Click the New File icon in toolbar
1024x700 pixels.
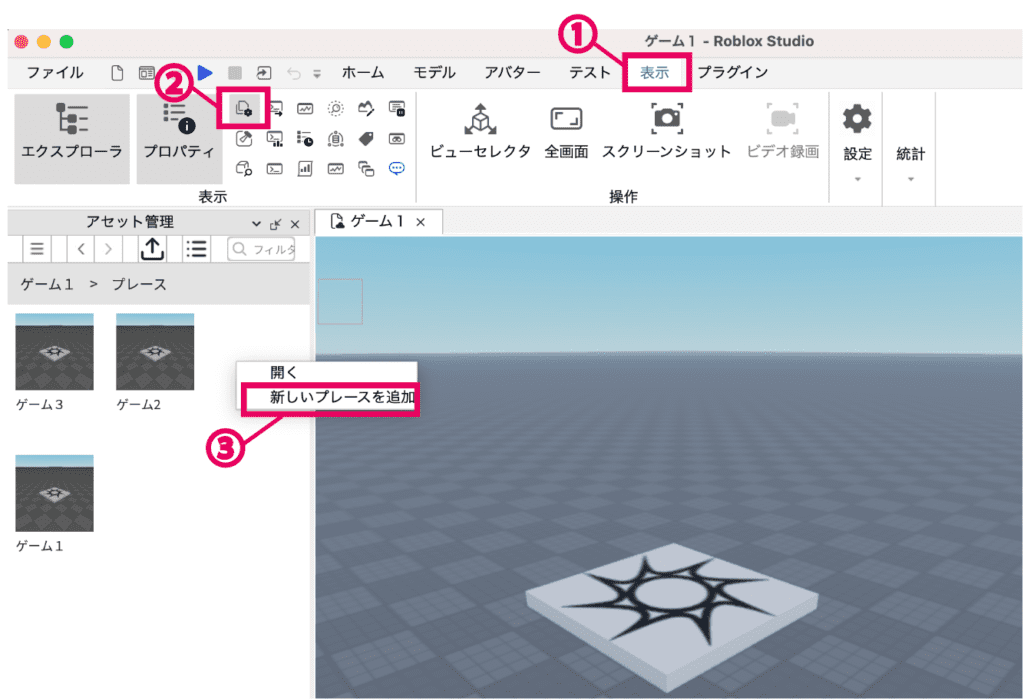[x=118, y=72]
